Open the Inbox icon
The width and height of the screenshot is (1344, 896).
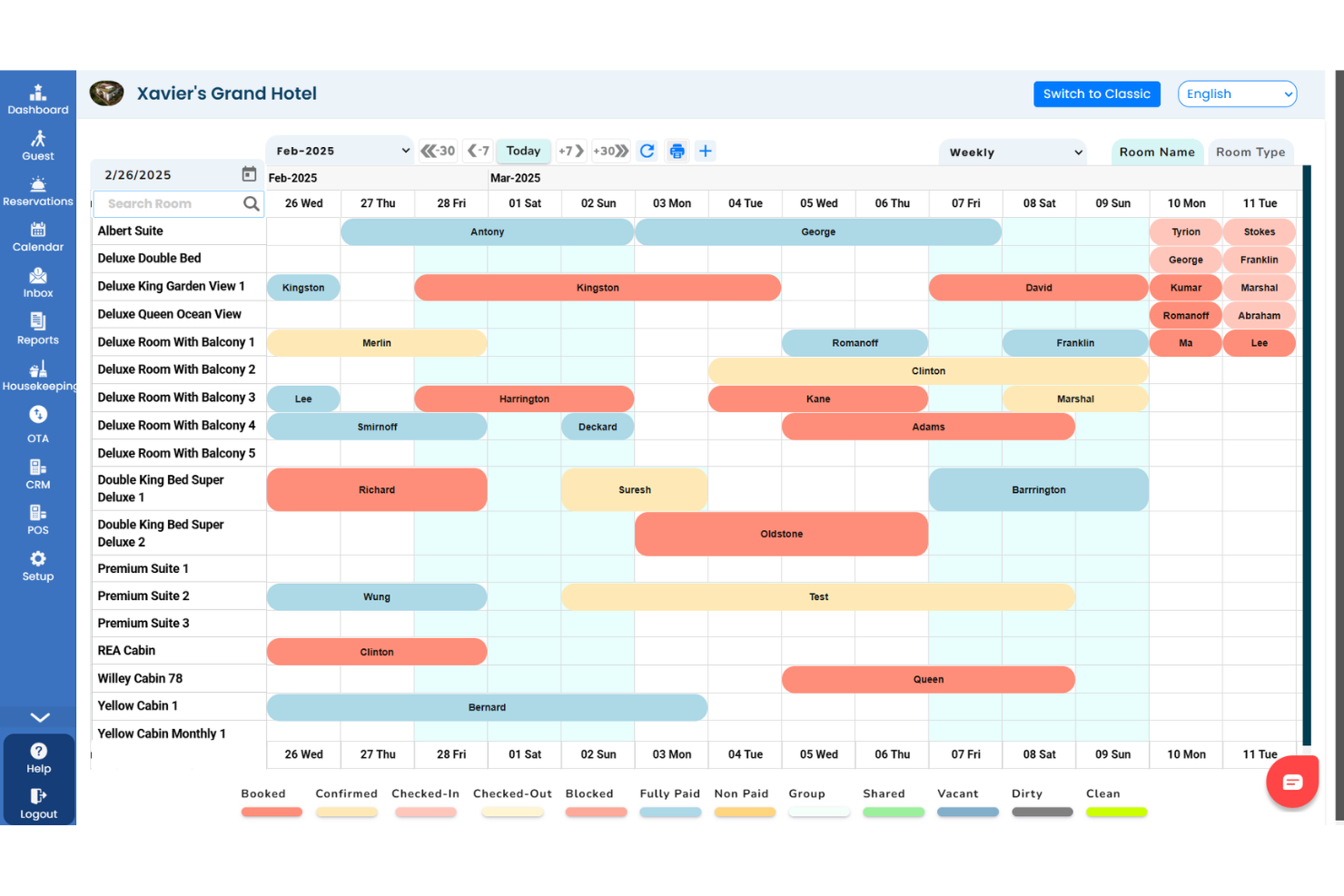[x=38, y=276]
